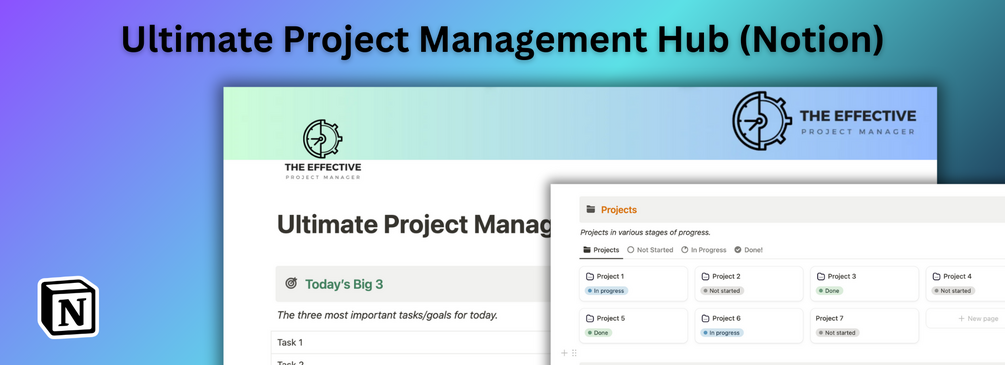Click the Not started status on Project 7

click(x=837, y=333)
